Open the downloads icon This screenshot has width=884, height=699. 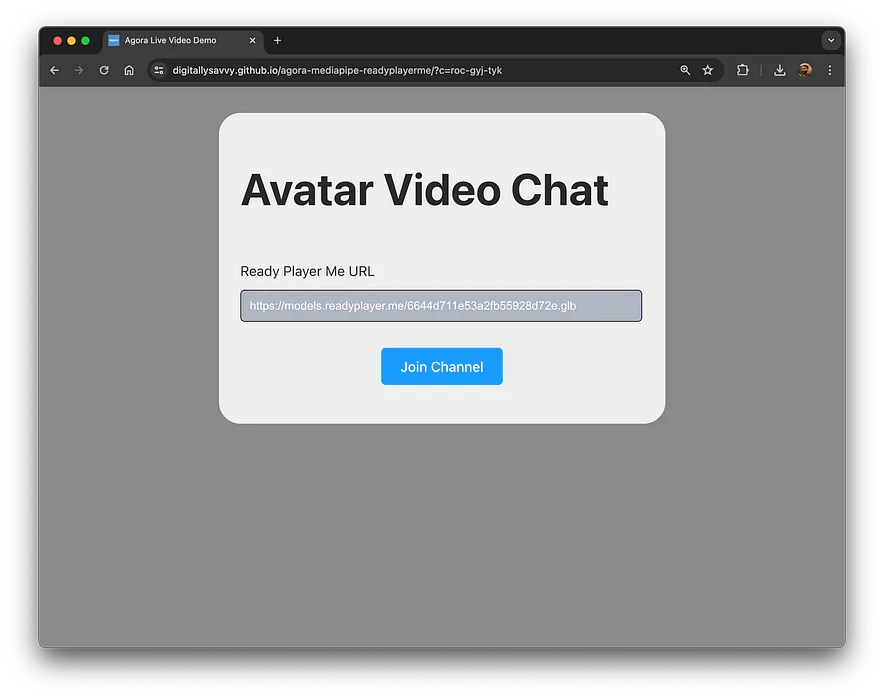click(x=780, y=70)
